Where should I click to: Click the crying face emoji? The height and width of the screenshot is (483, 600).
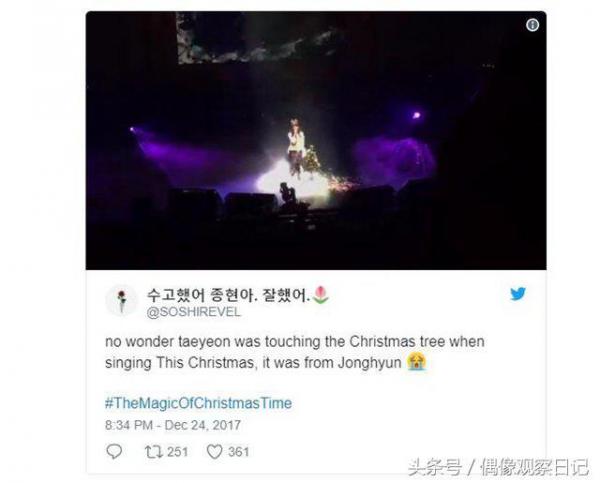pos(416,362)
